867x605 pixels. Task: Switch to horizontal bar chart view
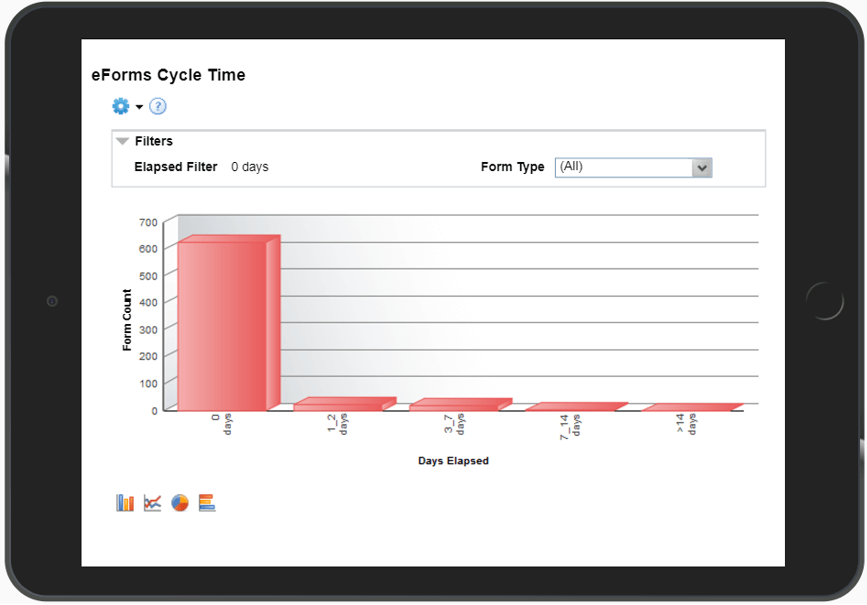(207, 503)
